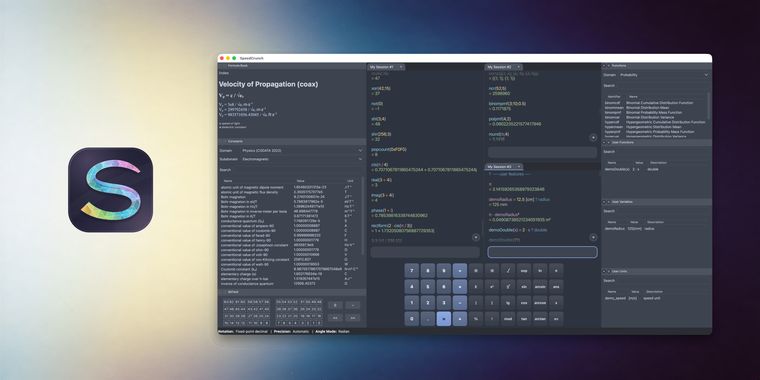Click the Functions panel search field
Viewport: 760px width, 380px height.
pyautogui.click(x=657, y=85)
